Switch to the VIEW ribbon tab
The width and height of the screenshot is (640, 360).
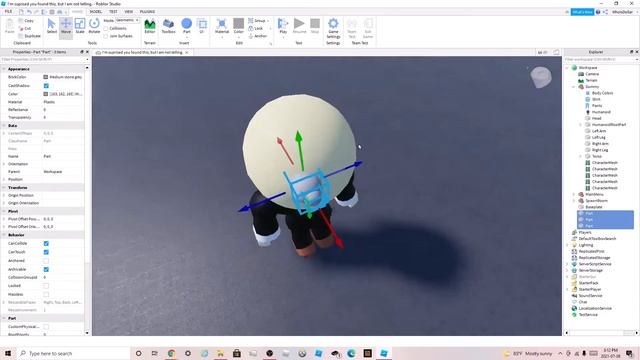click(129, 12)
